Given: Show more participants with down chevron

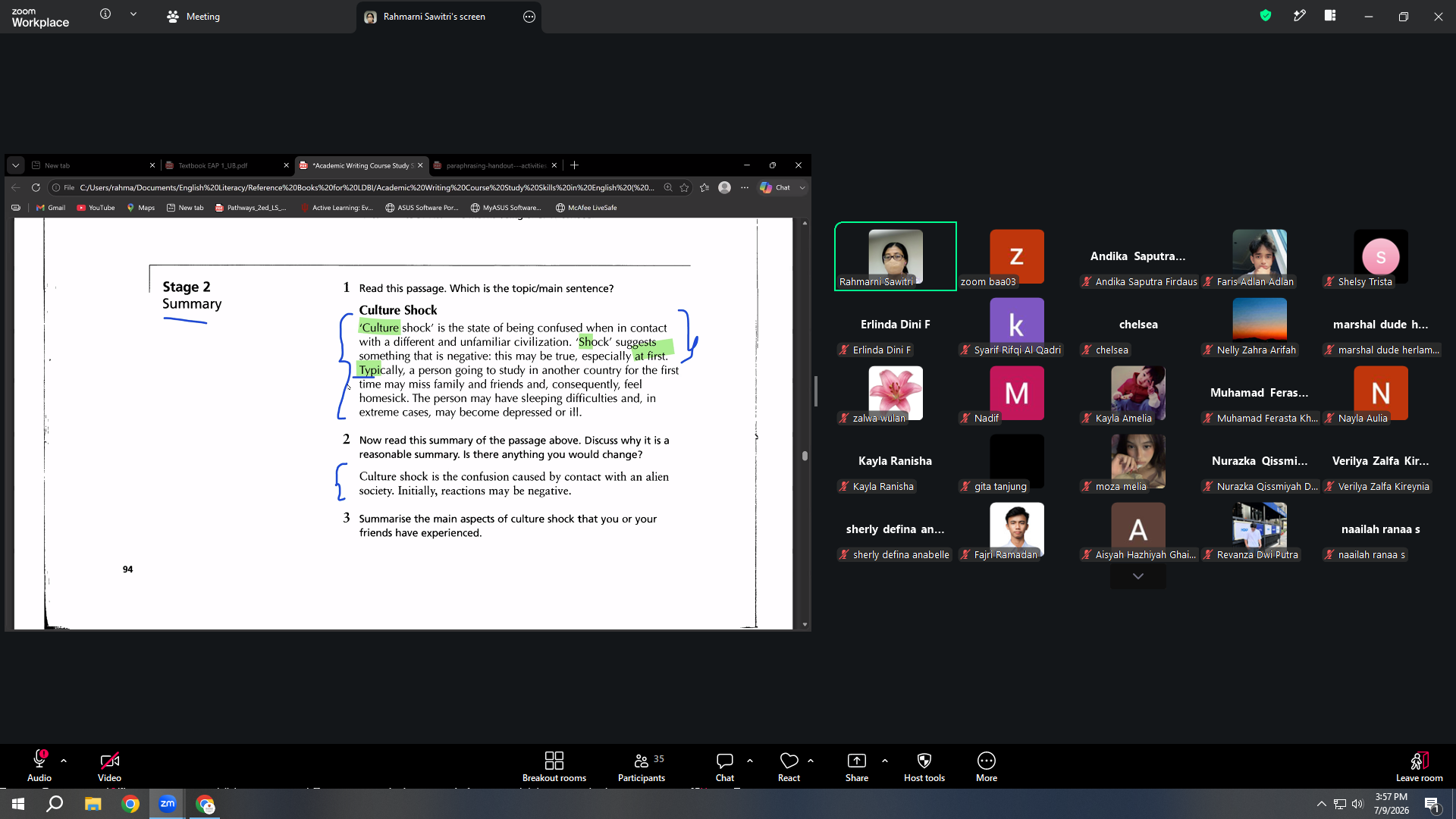Looking at the screenshot, I should click(x=1138, y=576).
